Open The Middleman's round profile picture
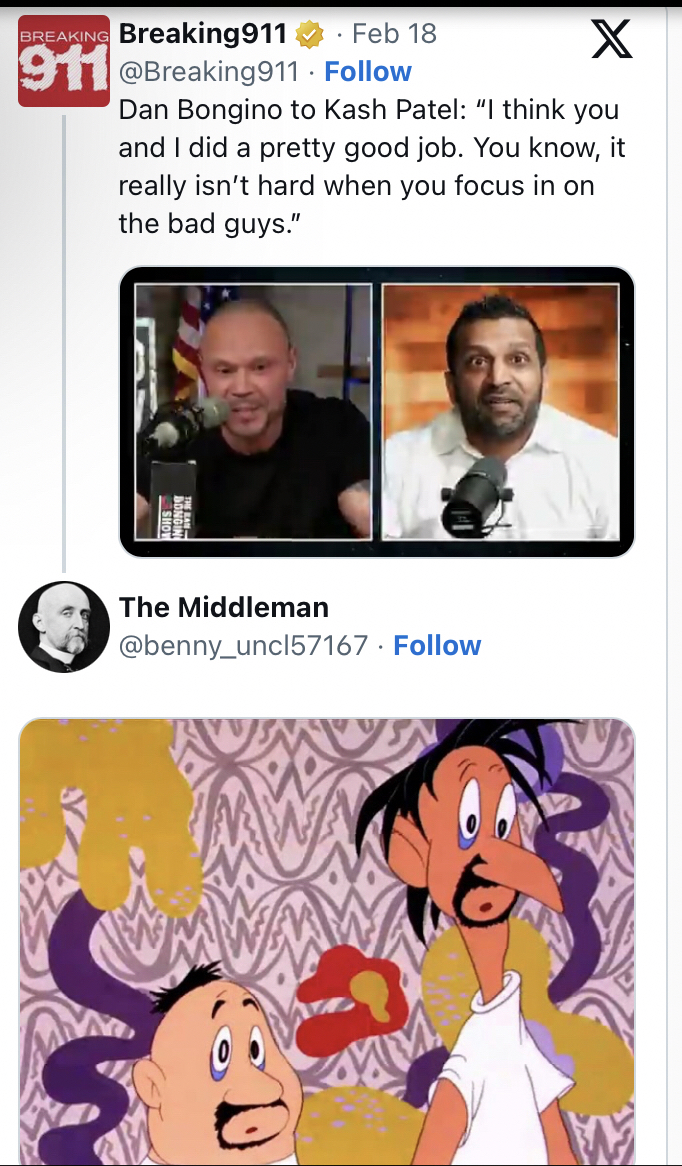This screenshot has height=1166, width=682. [64, 627]
